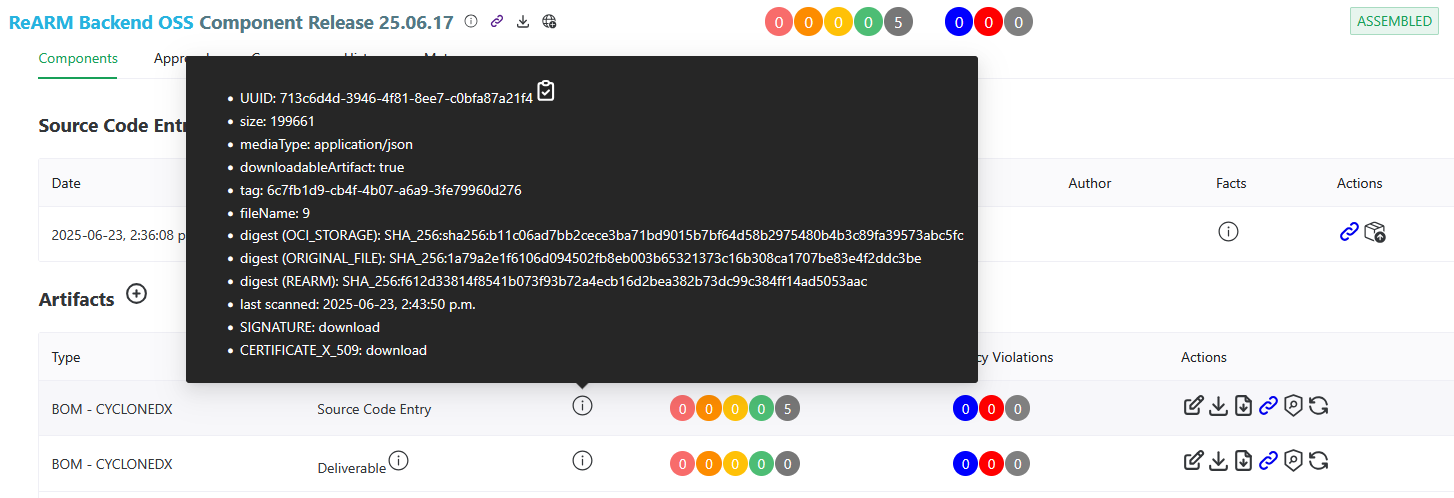Viewport: 1454px width, 498px height.
Task: Add a new artifact with plus icon
Action: (x=137, y=295)
